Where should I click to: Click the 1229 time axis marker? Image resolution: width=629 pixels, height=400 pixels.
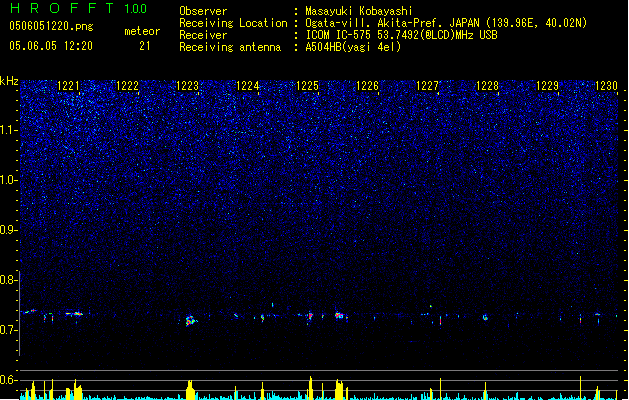click(547, 86)
